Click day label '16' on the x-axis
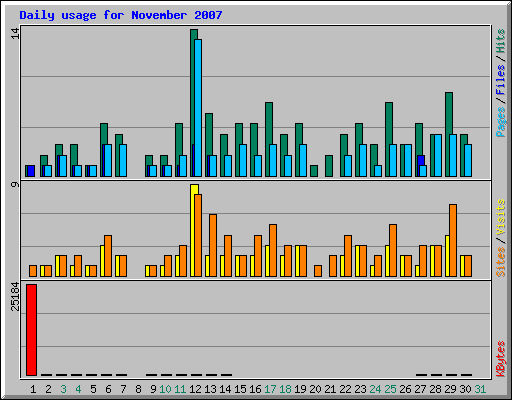512x400 pixels. click(255, 389)
